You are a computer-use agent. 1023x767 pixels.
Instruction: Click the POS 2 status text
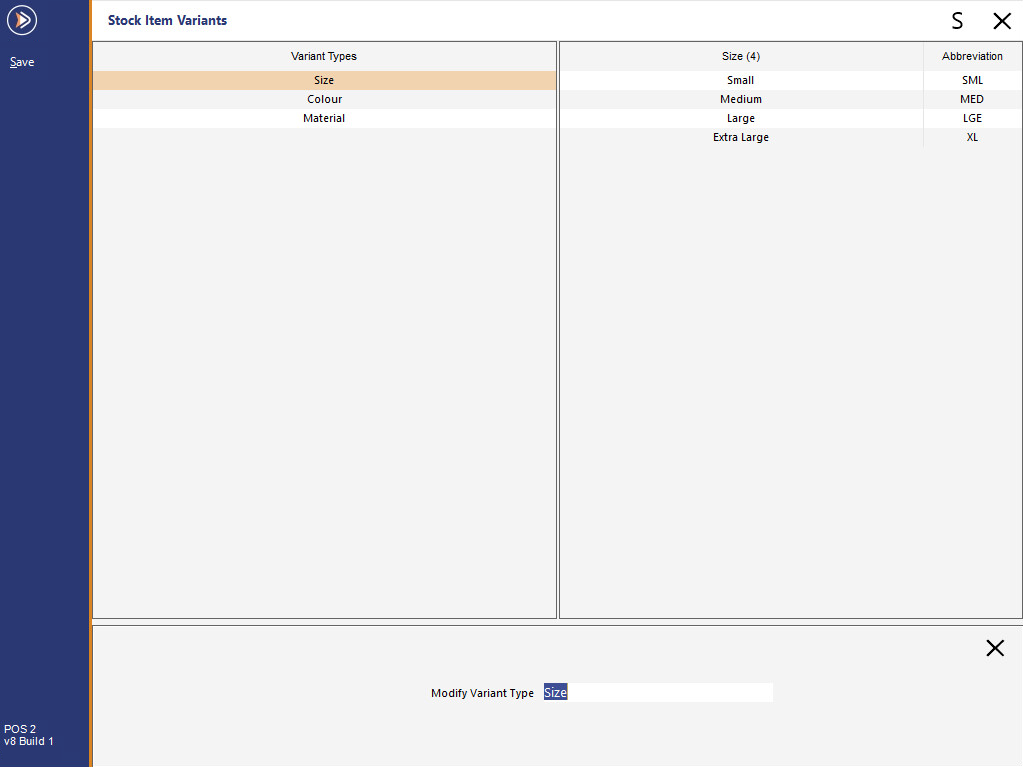click(20, 729)
